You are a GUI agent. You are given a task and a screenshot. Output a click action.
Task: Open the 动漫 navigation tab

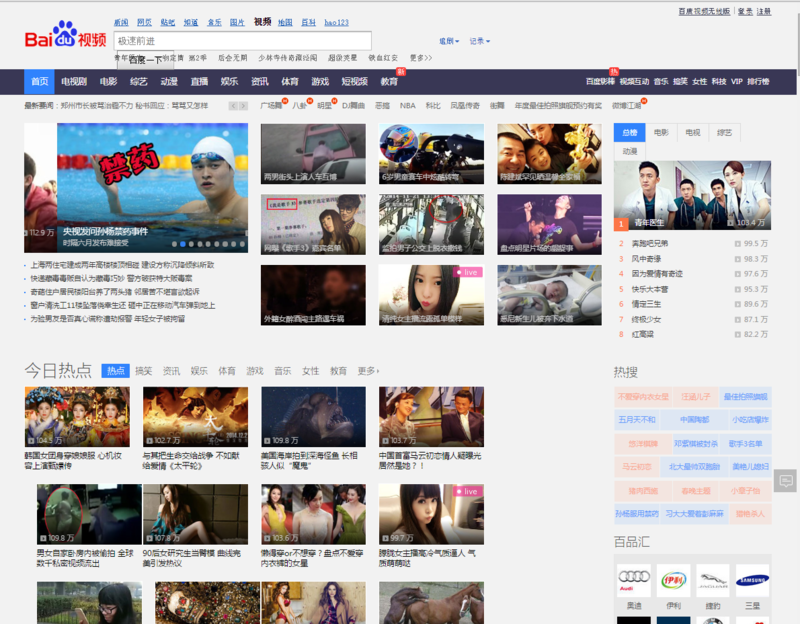pos(169,82)
